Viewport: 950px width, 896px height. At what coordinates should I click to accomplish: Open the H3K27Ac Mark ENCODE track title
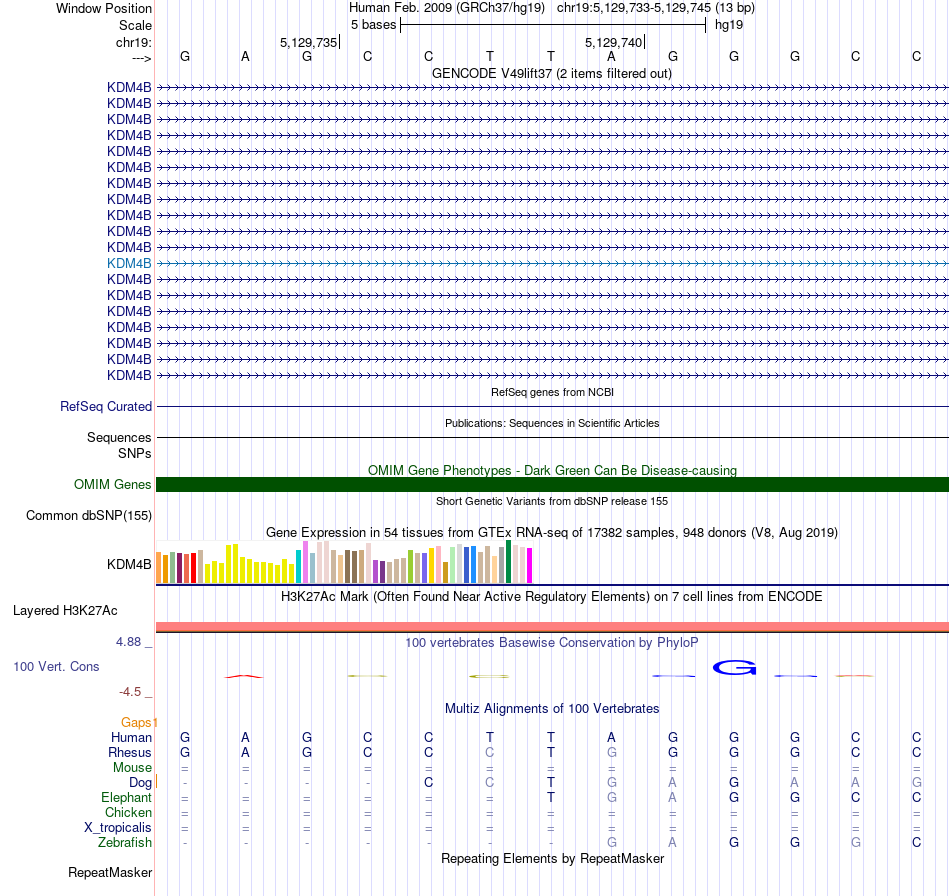552,596
